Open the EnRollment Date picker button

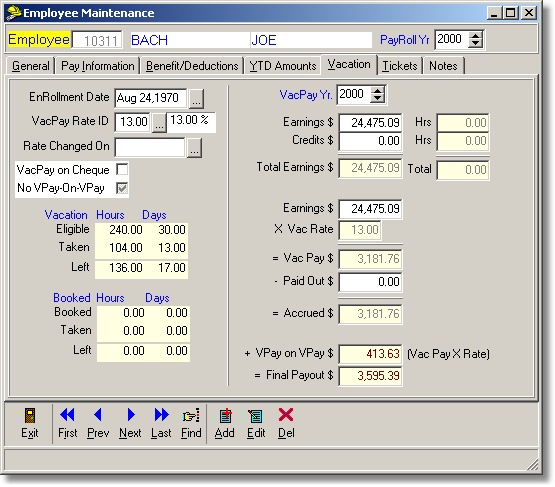click(196, 98)
